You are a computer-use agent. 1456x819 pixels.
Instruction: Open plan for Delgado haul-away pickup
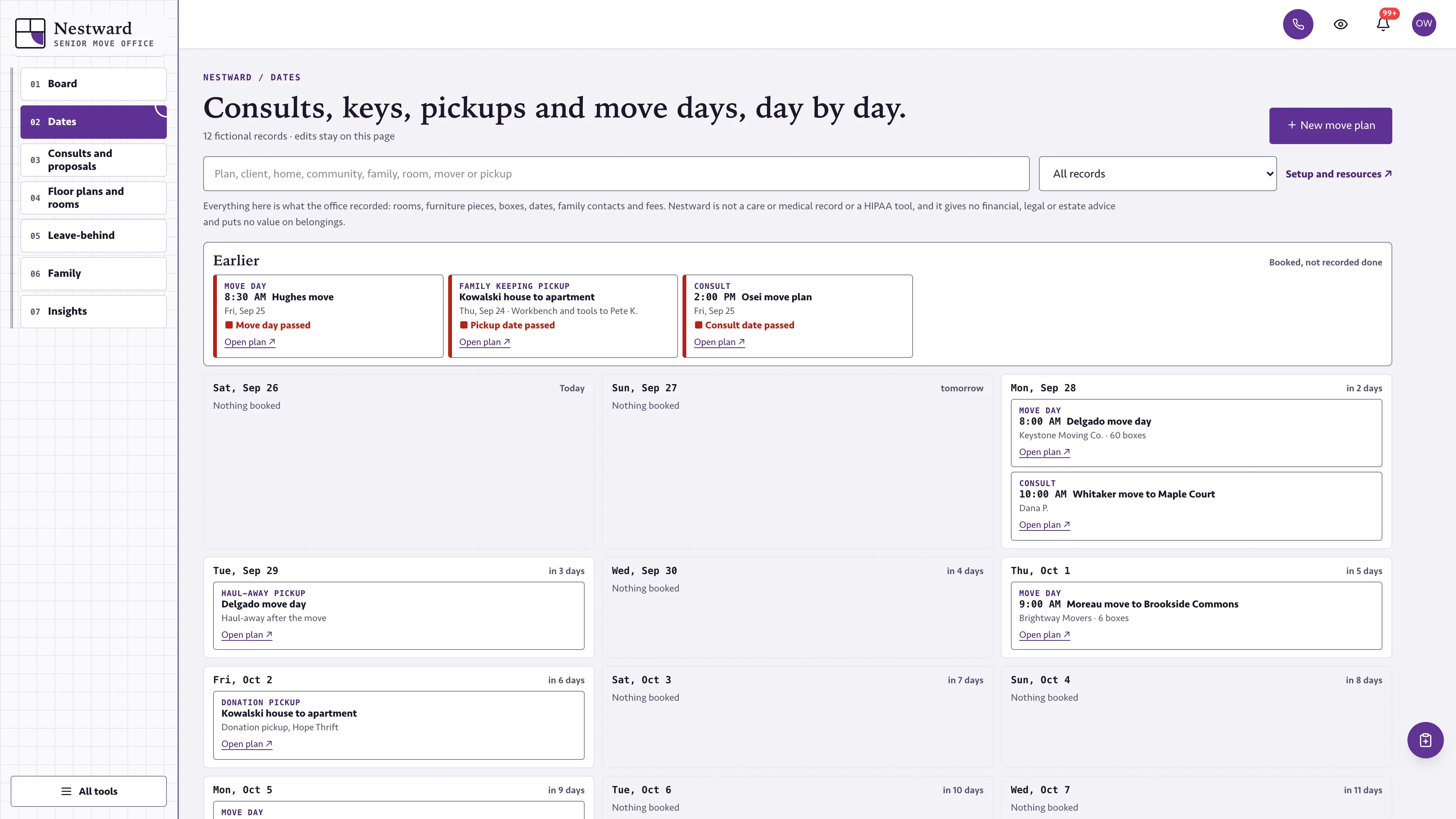click(x=246, y=635)
